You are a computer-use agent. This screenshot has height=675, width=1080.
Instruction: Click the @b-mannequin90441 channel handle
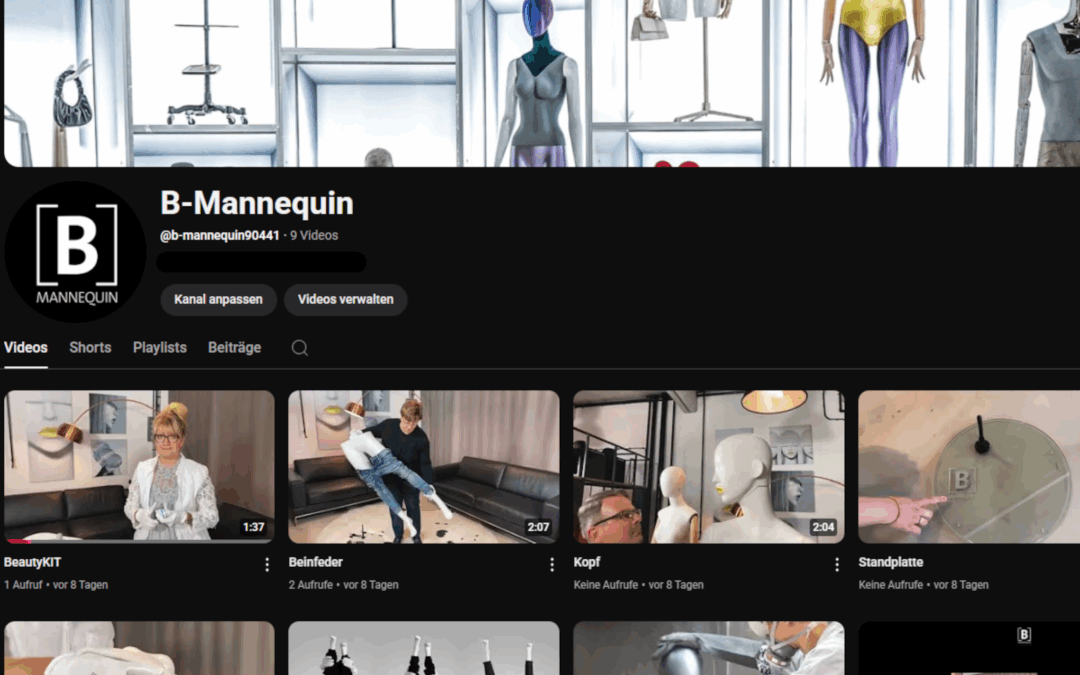(220, 236)
